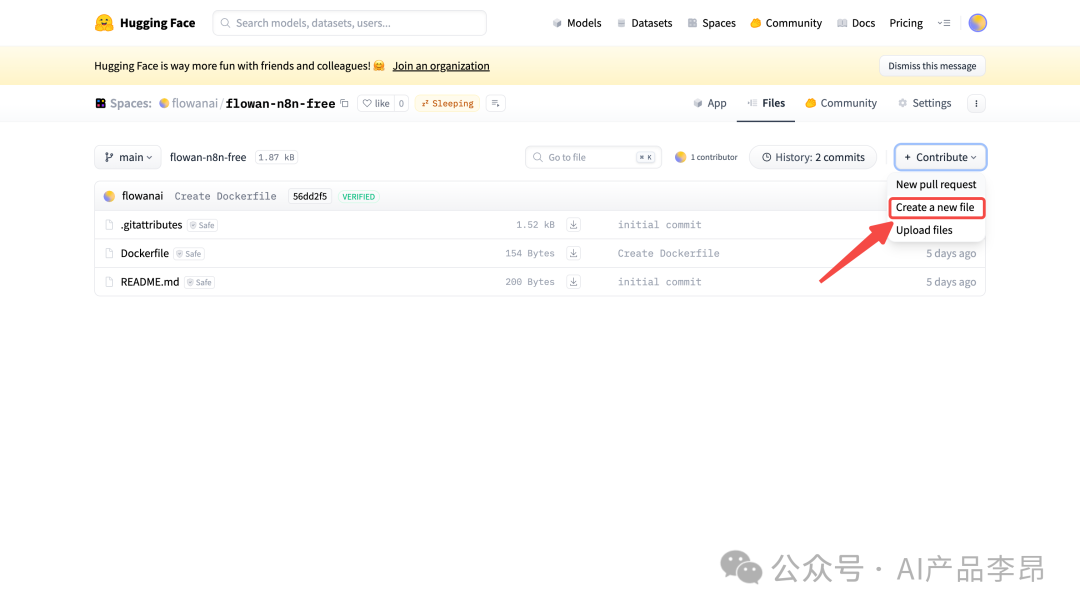Screen dimensions: 1080x612
Task: Click the Safe badge next to Dockerfile
Action: pos(189,254)
